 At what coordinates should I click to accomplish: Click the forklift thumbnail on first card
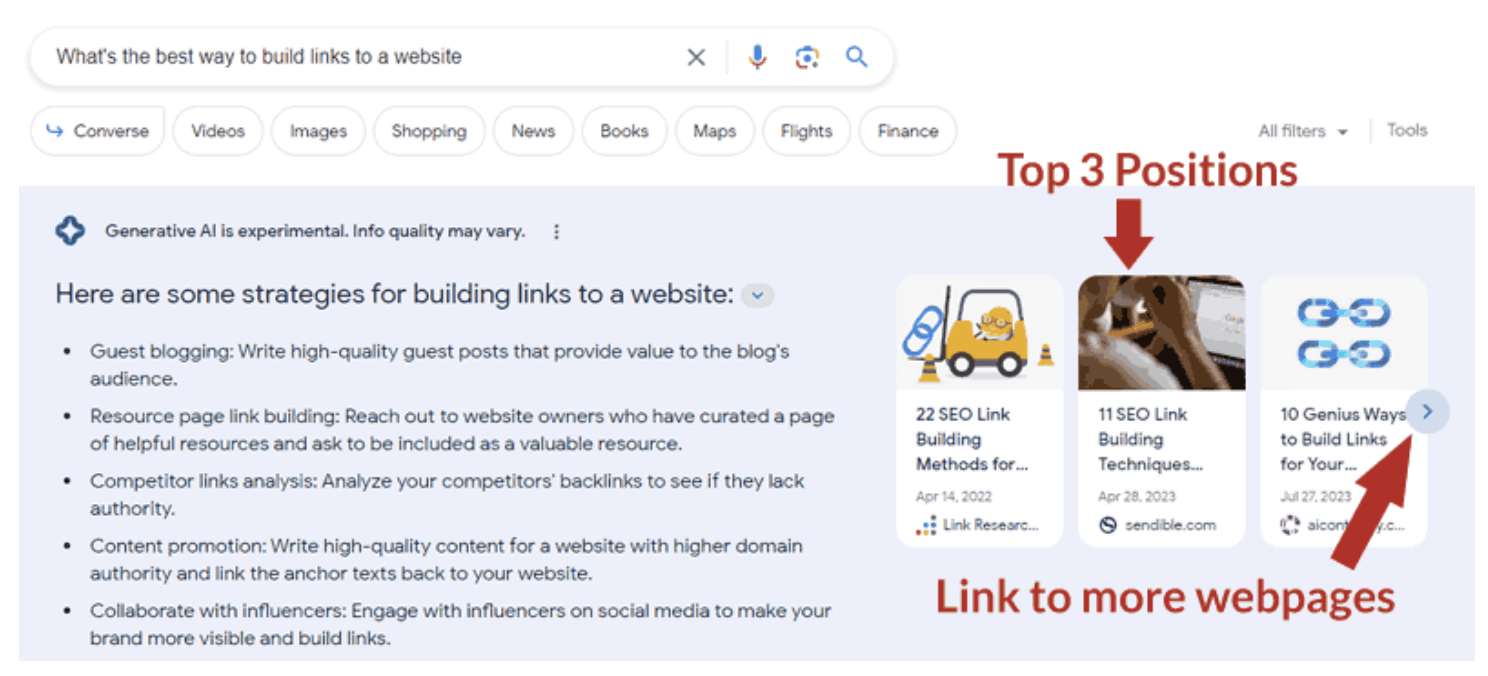coord(979,332)
